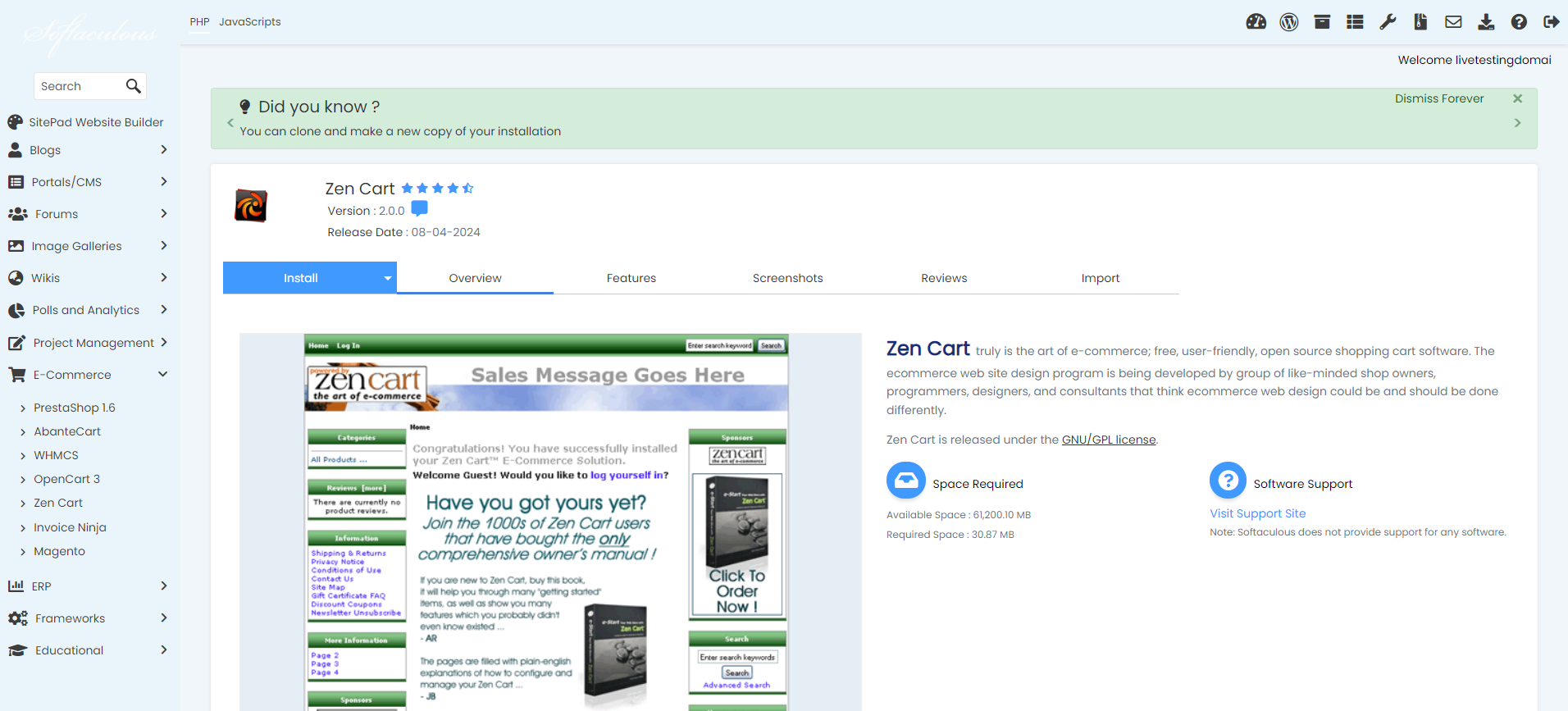Collapse the E-Commerce category
The image size is (1568, 711).
pos(87,375)
